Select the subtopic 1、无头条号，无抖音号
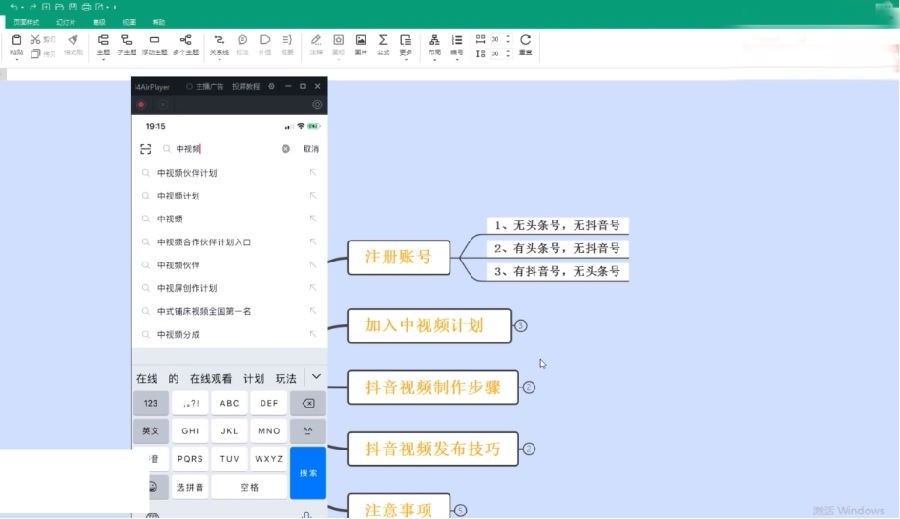This screenshot has height=519, width=900. click(x=557, y=225)
